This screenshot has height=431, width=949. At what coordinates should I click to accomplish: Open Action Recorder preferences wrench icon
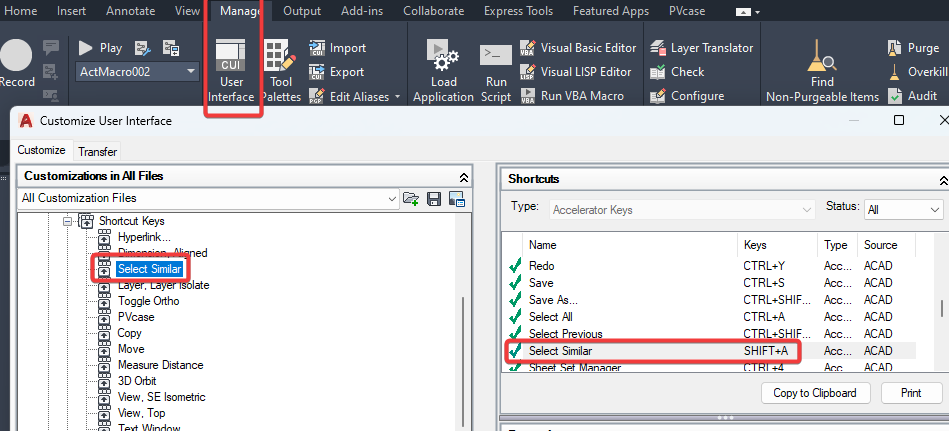143,48
